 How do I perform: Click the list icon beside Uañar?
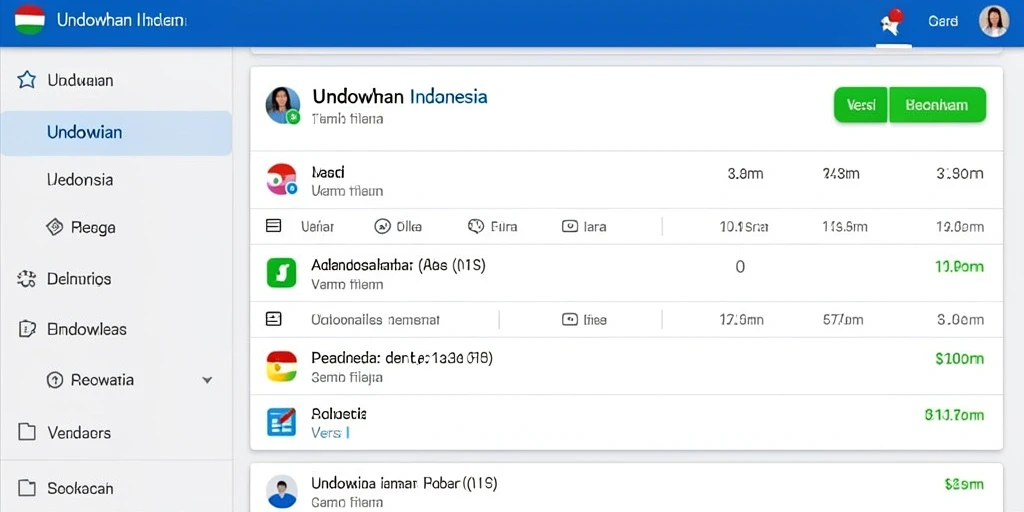pyautogui.click(x=274, y=226)
